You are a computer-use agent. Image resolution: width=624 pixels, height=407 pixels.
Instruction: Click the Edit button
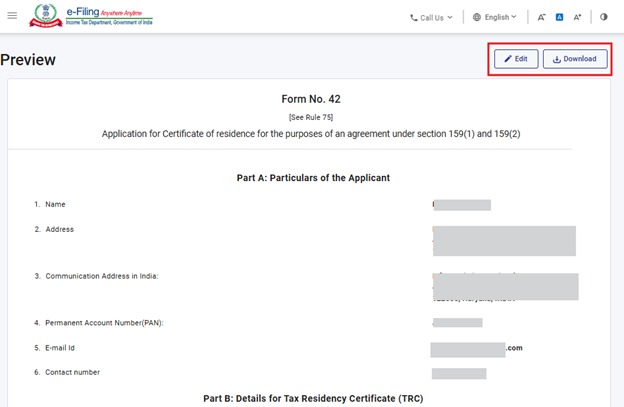(x=515, y=59)
